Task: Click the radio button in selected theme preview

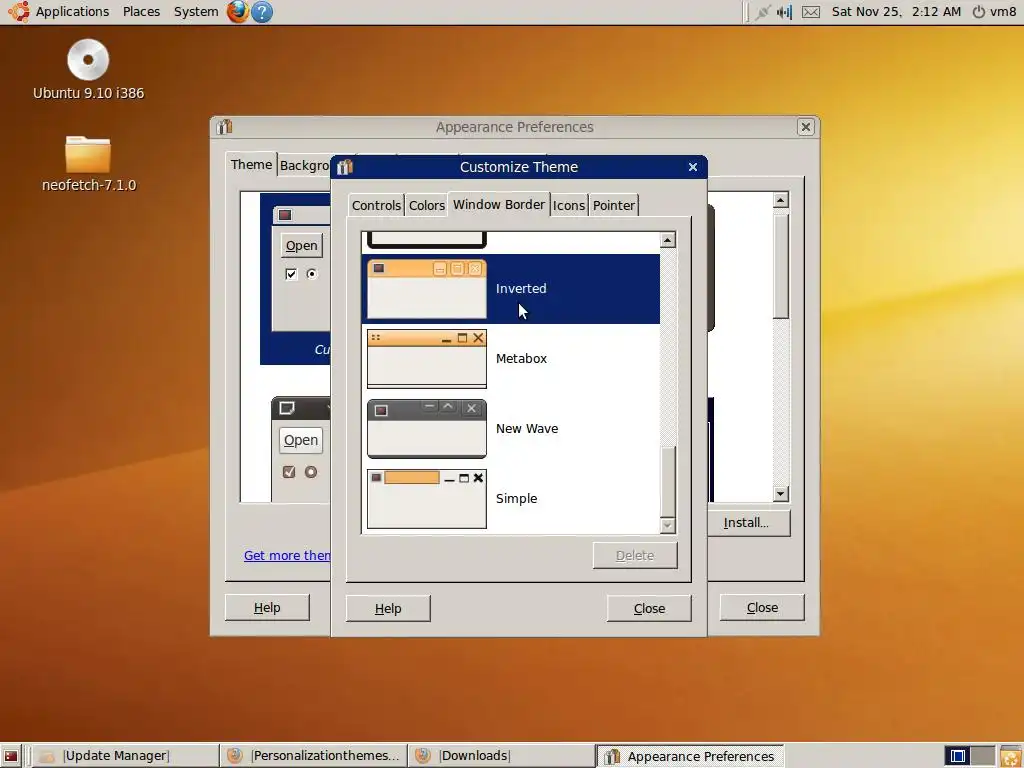Action: [312, 274]
